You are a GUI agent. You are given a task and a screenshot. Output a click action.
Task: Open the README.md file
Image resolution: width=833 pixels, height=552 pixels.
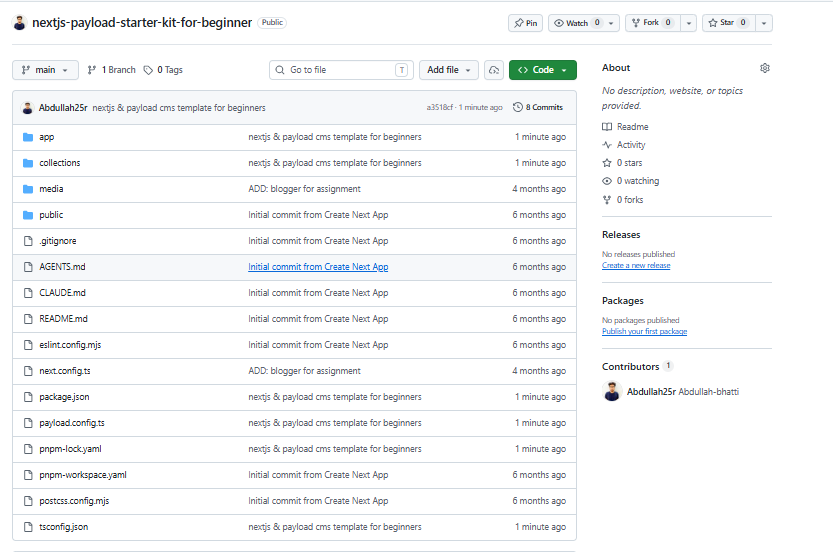63,319
